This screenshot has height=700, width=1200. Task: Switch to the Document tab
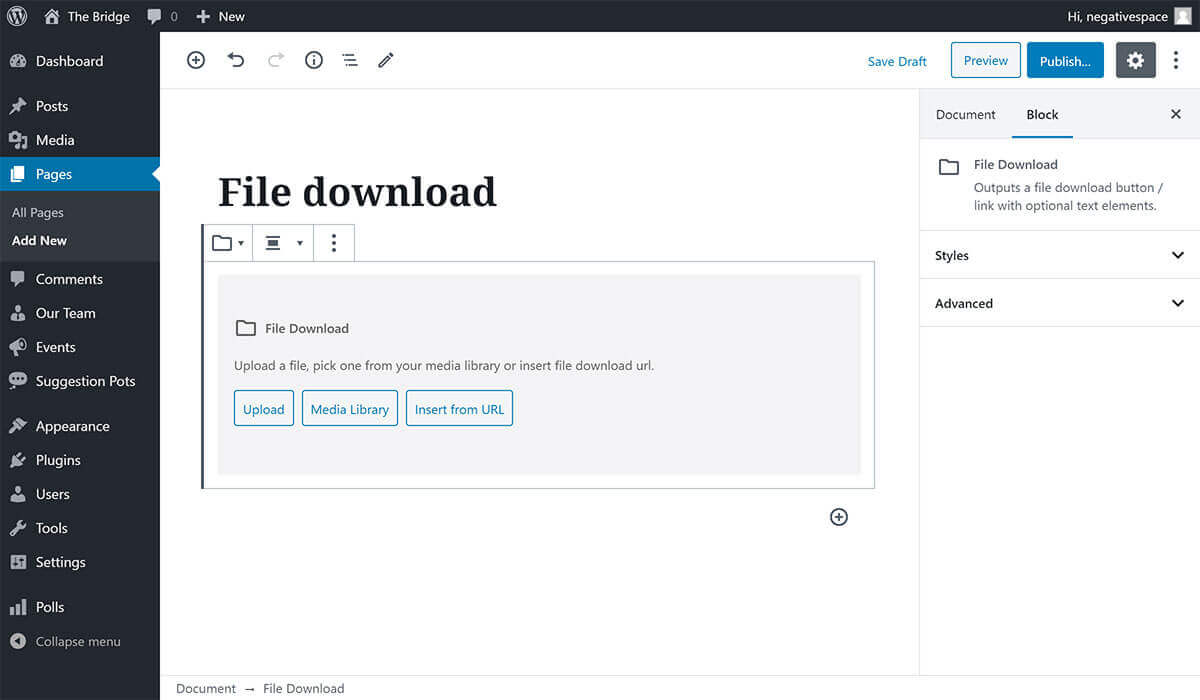[x=965, y=115]
